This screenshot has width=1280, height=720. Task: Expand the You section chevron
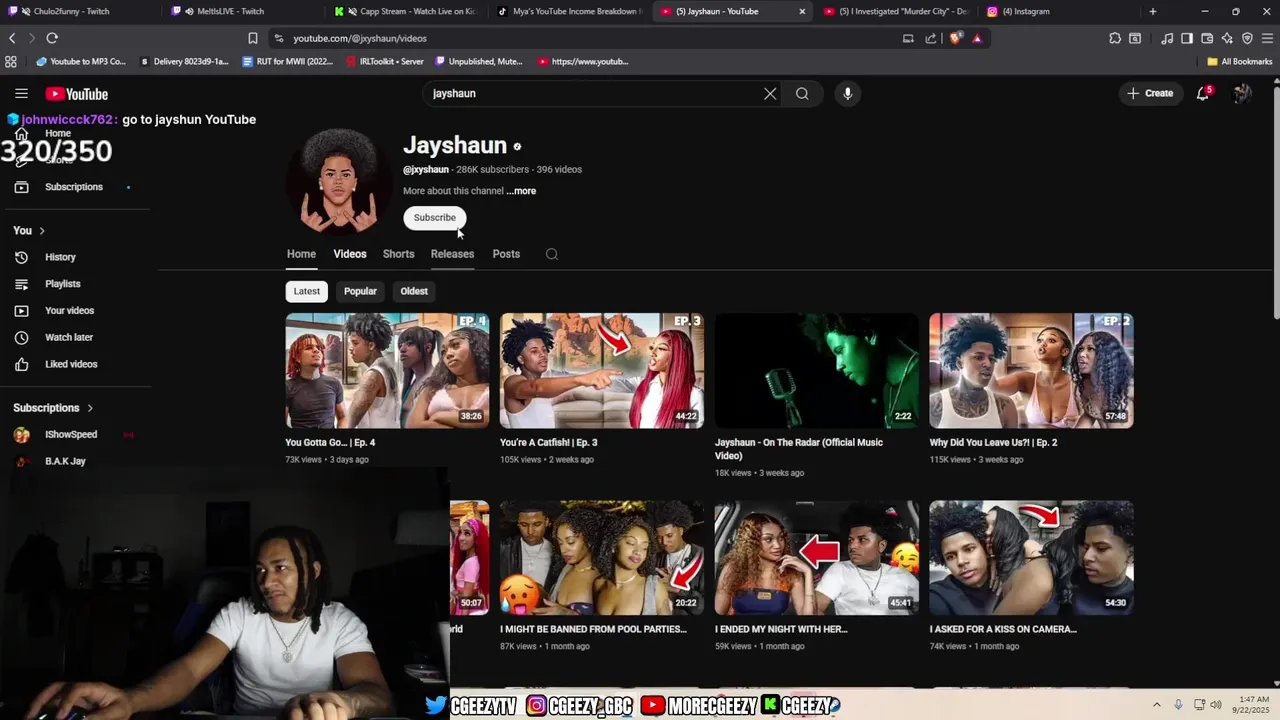point(42,231)
